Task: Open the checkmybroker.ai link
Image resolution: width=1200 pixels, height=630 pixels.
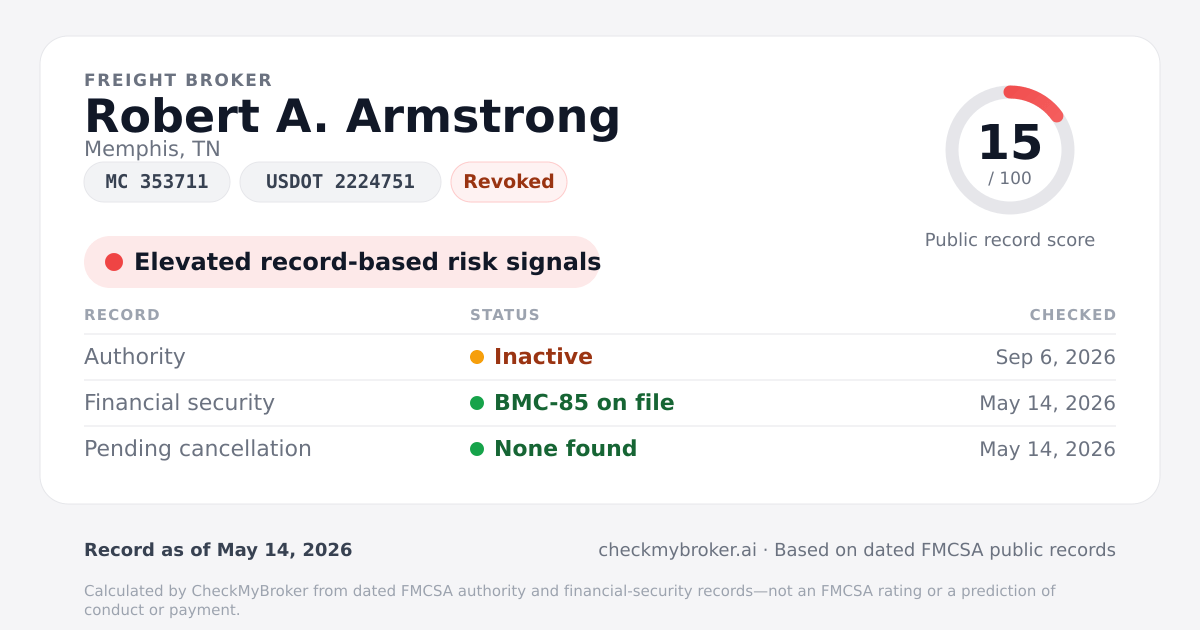Action: pyautogui.click(x=677, y=550)
